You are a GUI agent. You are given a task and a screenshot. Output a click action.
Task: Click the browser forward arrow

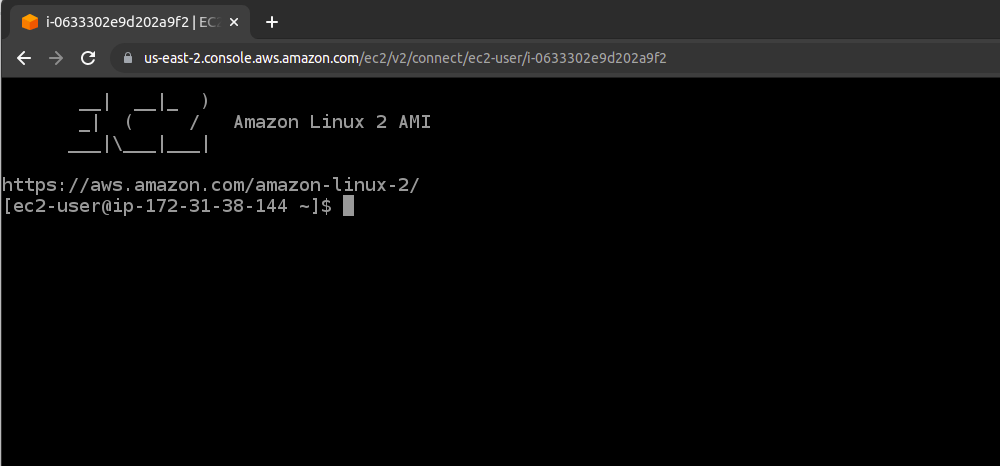coord(56,58)
